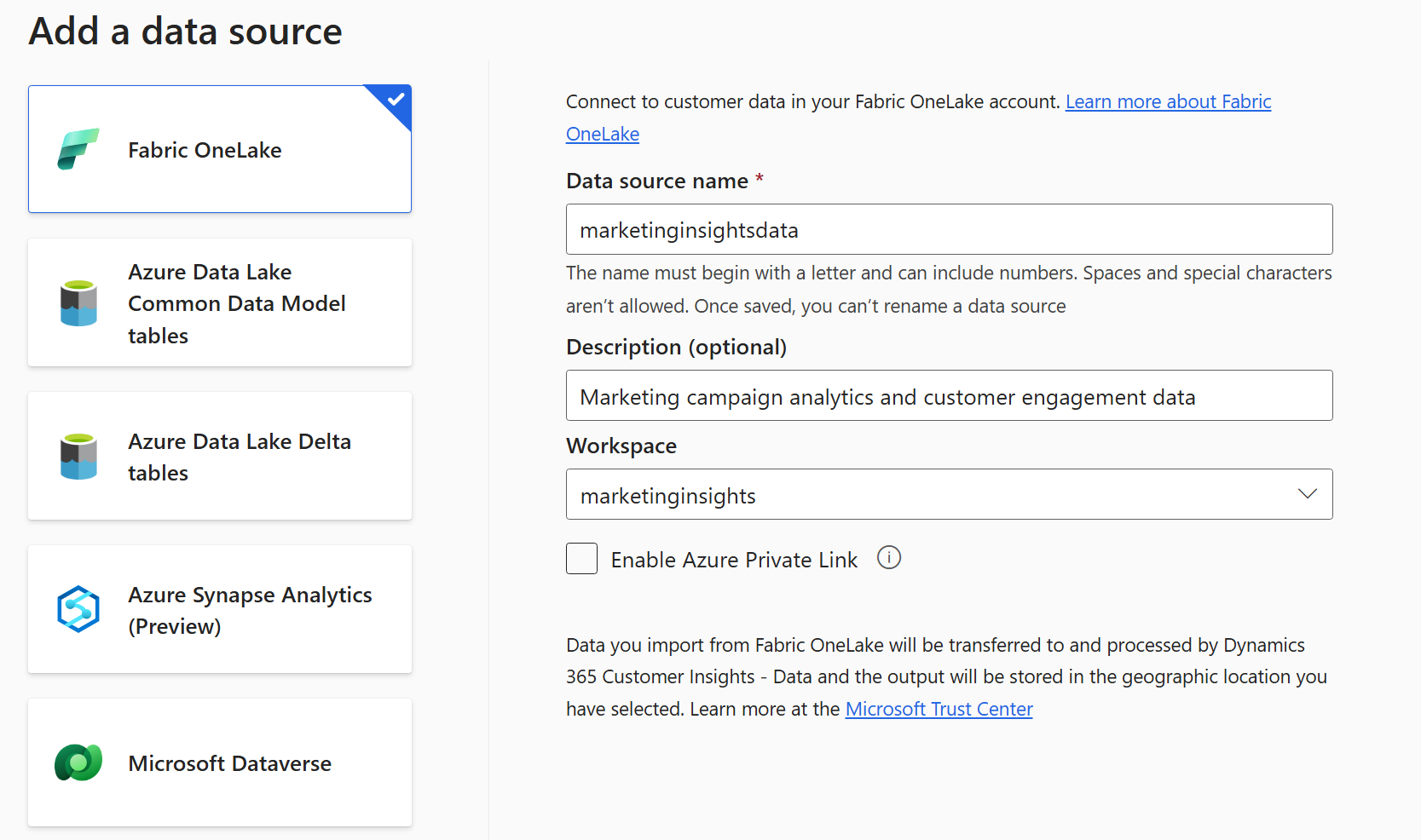Click the Microsoft Dataverse green icon

[78, 762]
